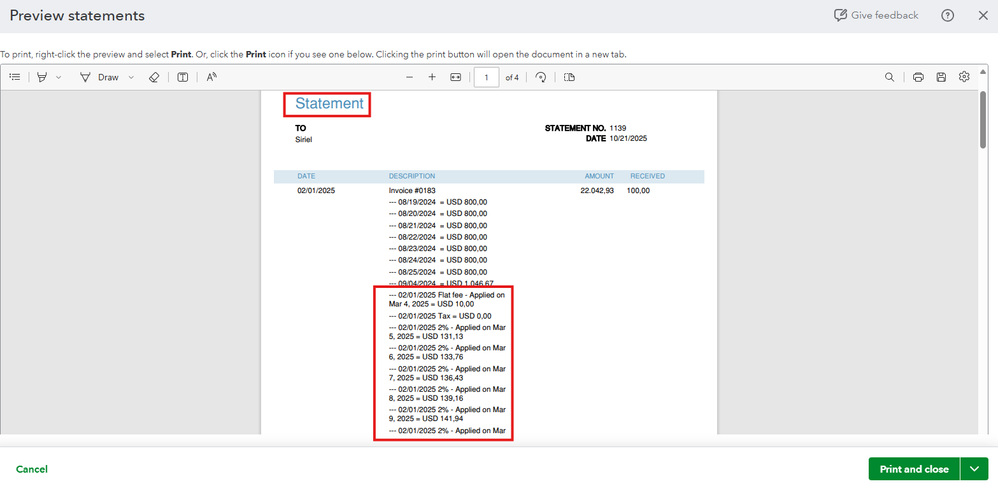998x488 pixels.
Task: Add a text box annotation
Action: coord(183,77)
